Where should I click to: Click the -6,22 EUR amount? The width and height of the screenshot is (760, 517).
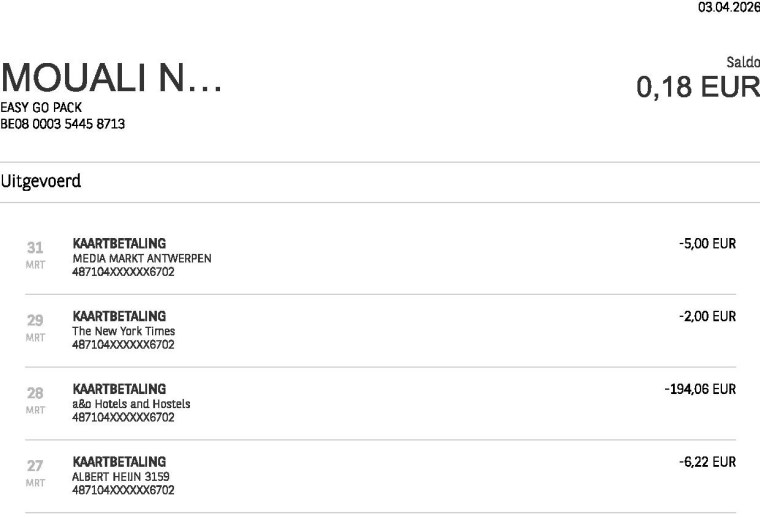[x=707, y=462]
